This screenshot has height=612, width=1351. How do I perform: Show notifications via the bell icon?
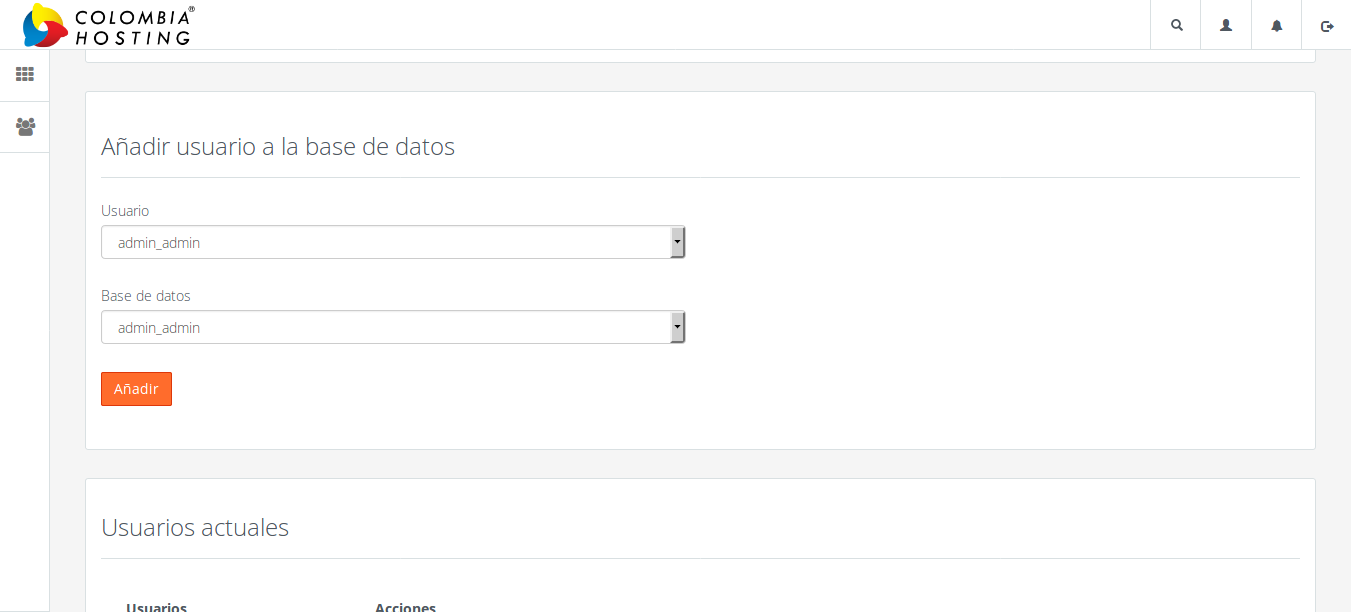(1277, 25)
